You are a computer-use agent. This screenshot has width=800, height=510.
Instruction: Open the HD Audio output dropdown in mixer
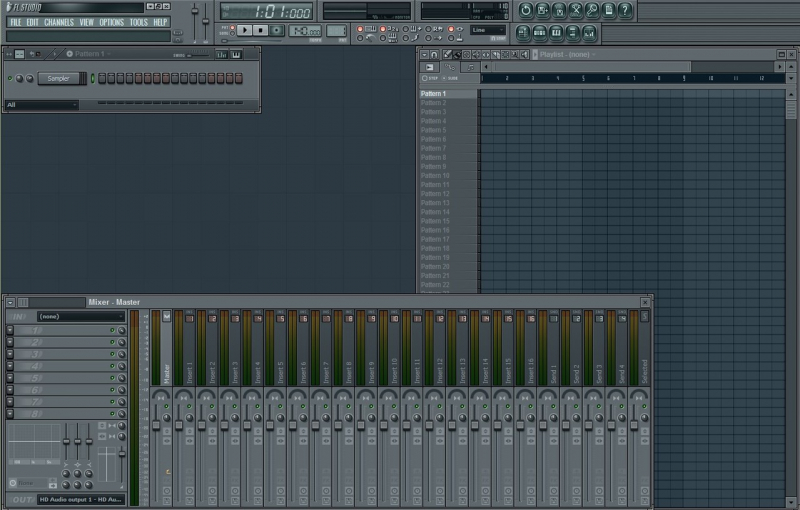coord(82,499)
